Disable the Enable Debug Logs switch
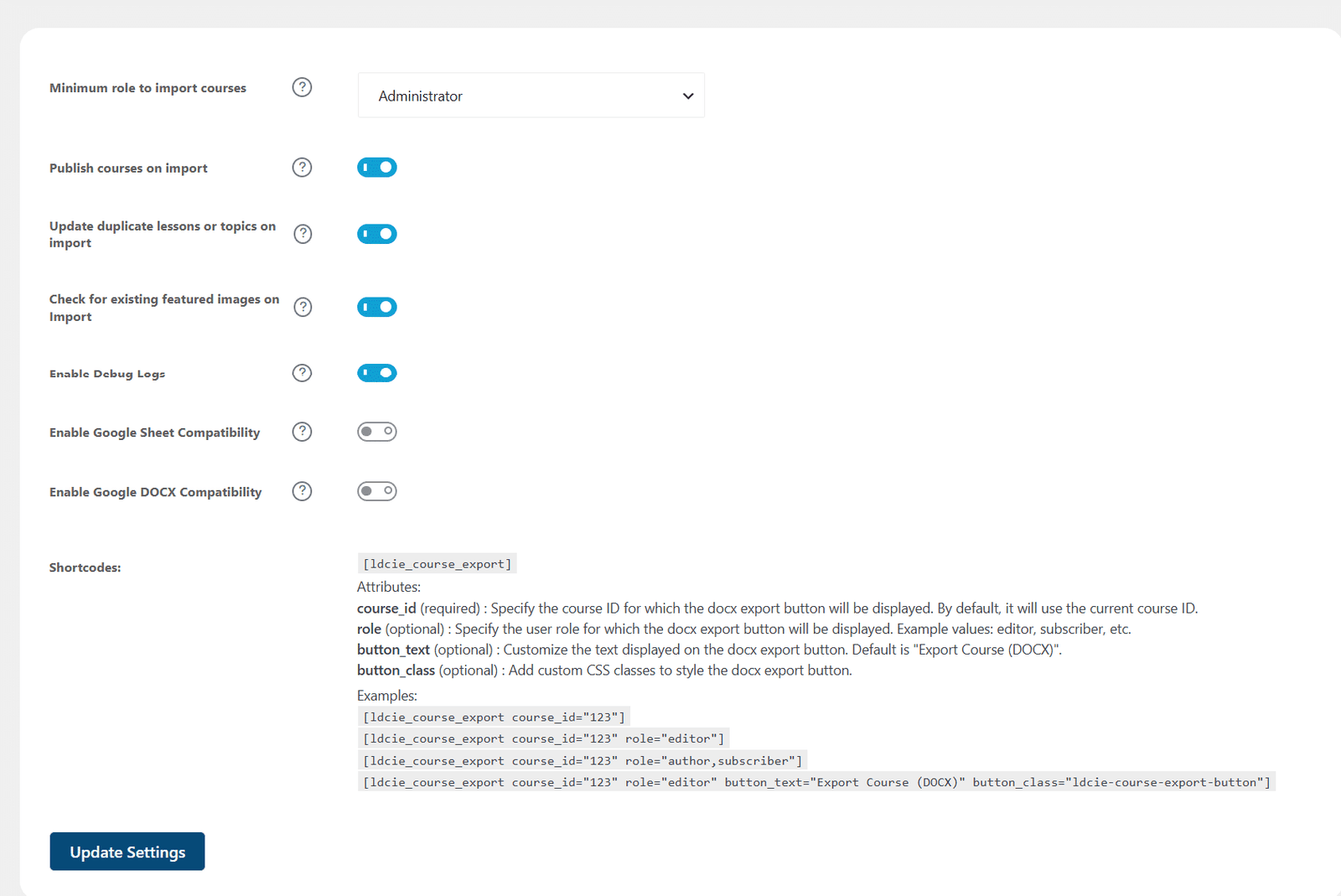Screen dimensions: 1341x896 (x=377, y=373)
